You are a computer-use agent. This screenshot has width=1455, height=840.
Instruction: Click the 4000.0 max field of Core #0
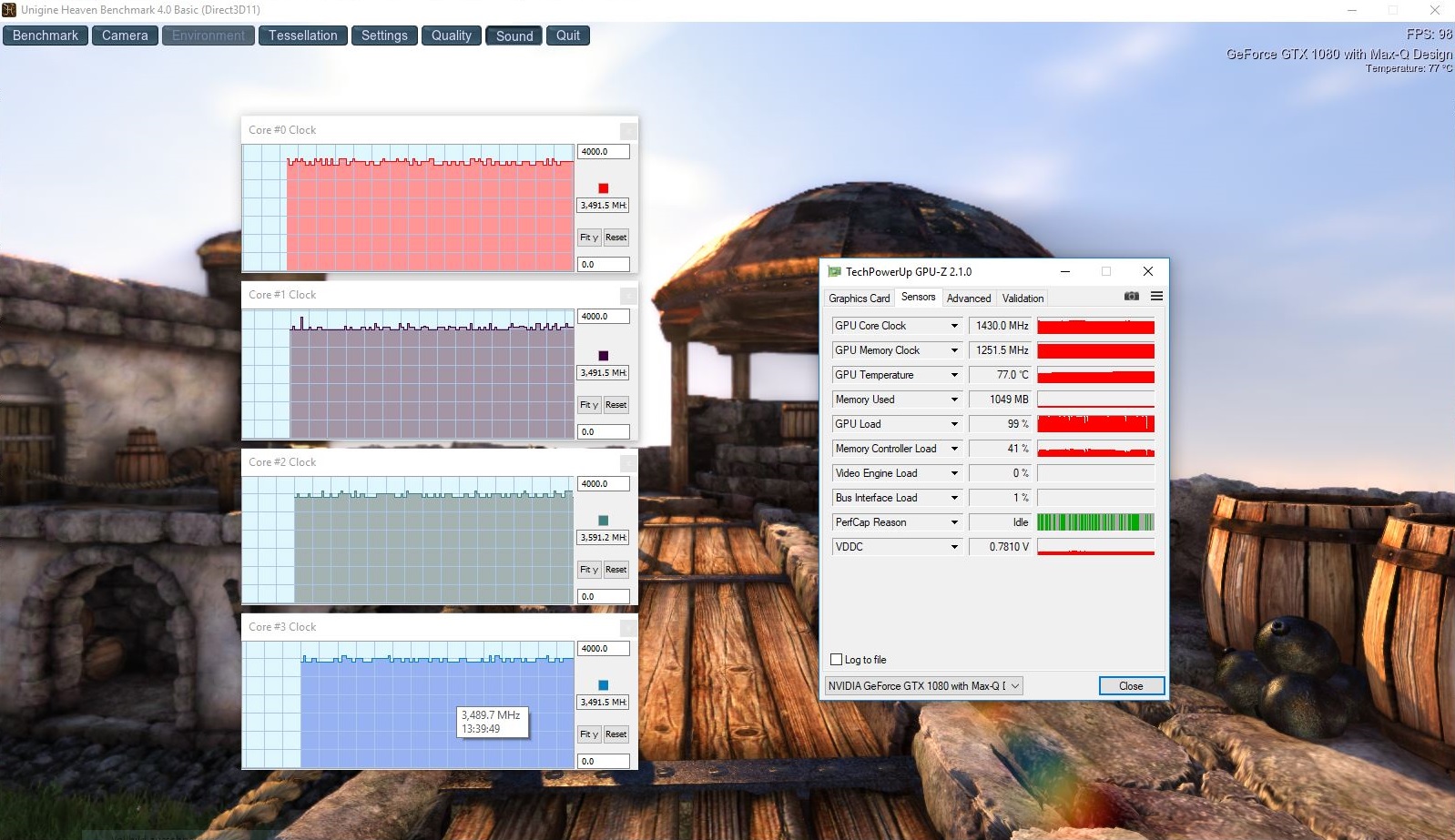[604, 152]
